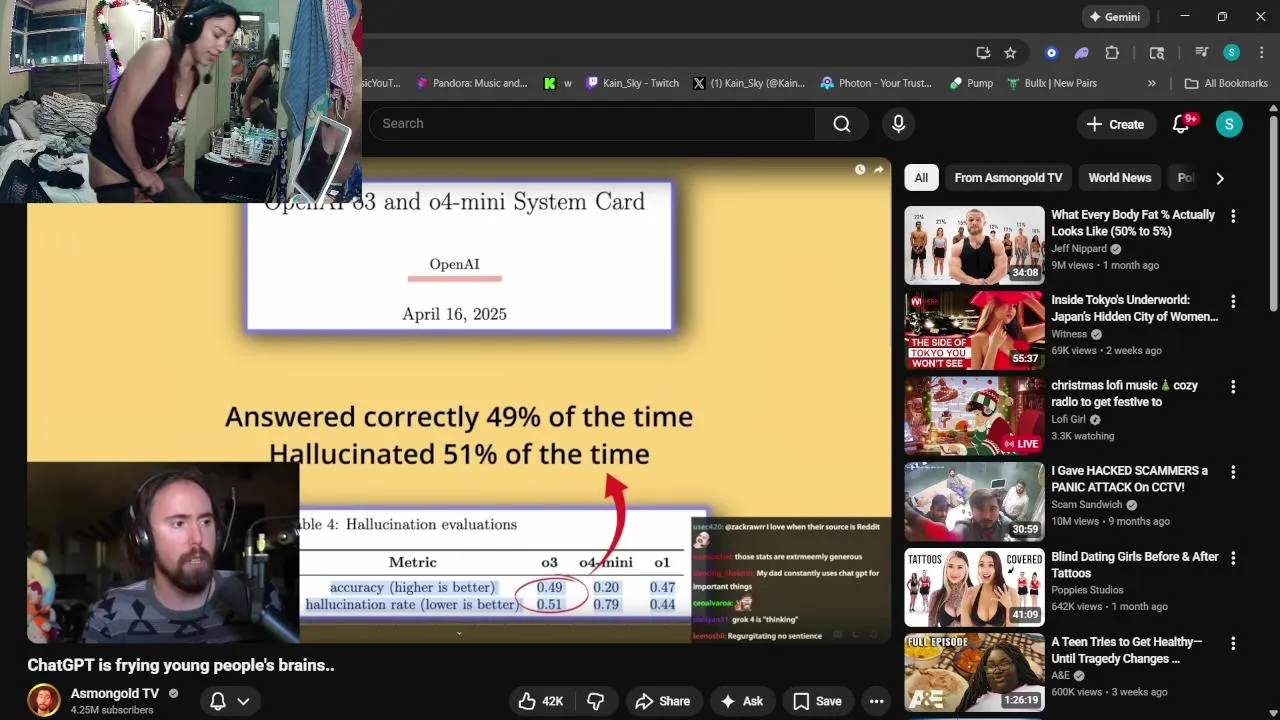Open Photon - Your Trust bookmark
Screen dimensions: 1280x720
(877, 83)
